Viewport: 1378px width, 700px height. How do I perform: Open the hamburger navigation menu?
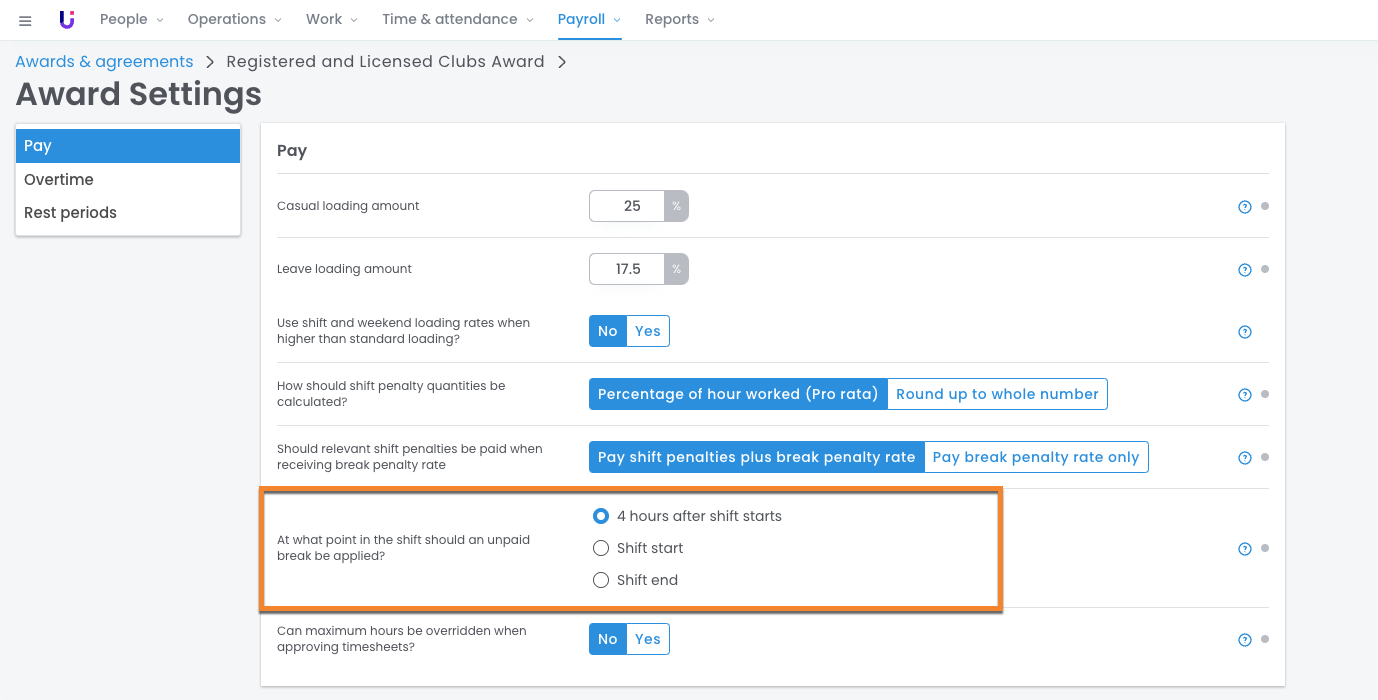pos(25,20)
